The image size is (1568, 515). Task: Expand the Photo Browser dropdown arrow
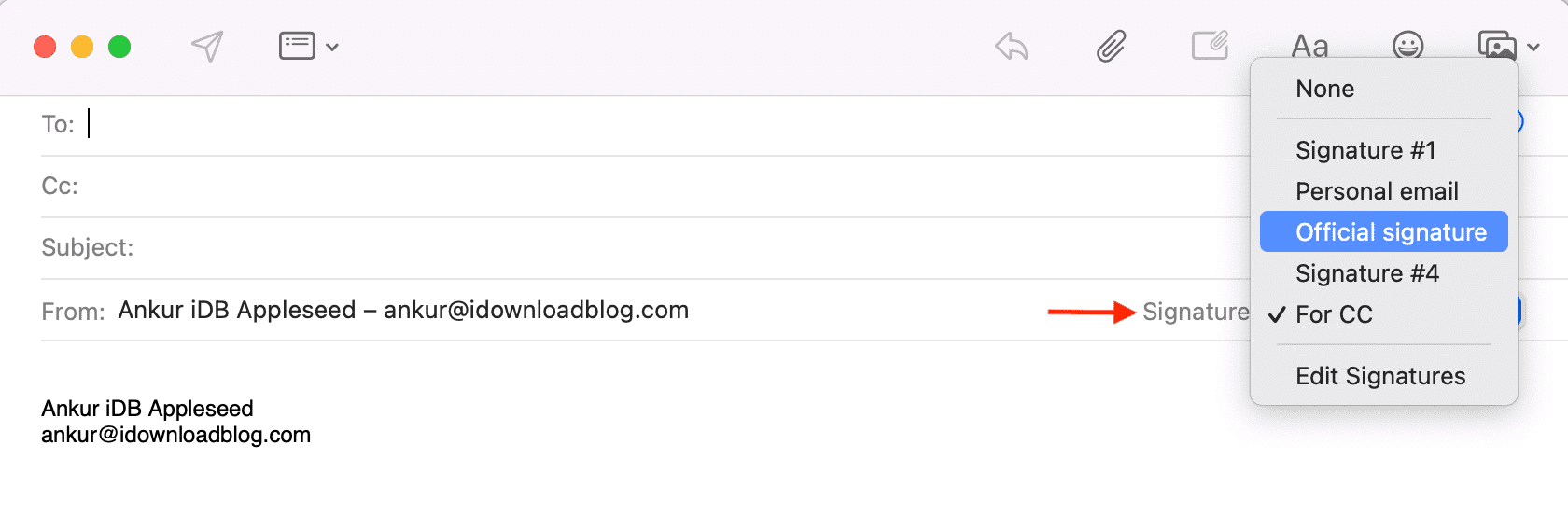[1533, 47]
